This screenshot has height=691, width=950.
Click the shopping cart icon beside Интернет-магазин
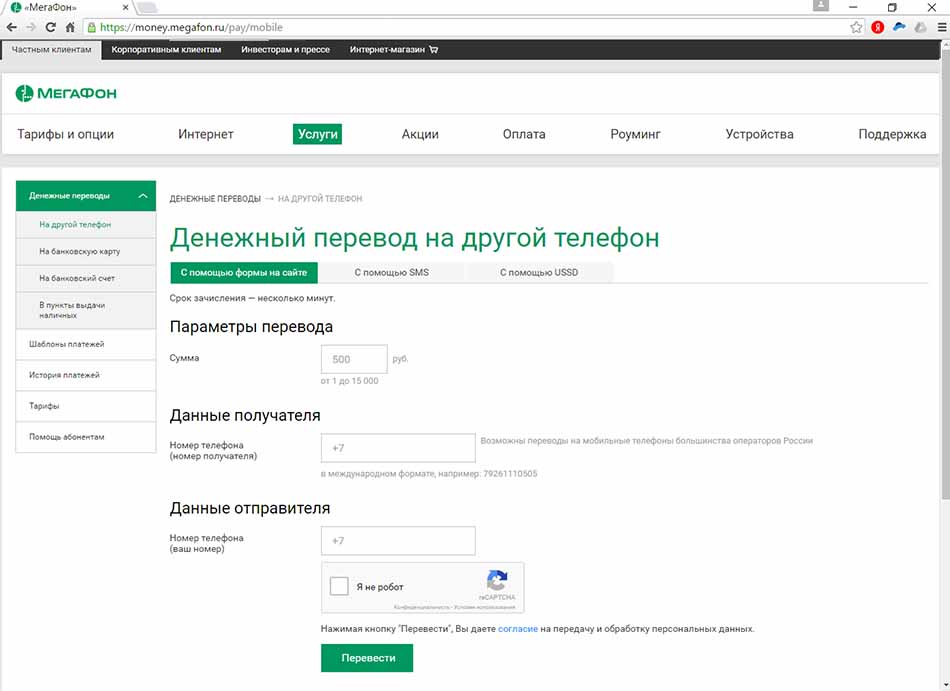point(433,50)
